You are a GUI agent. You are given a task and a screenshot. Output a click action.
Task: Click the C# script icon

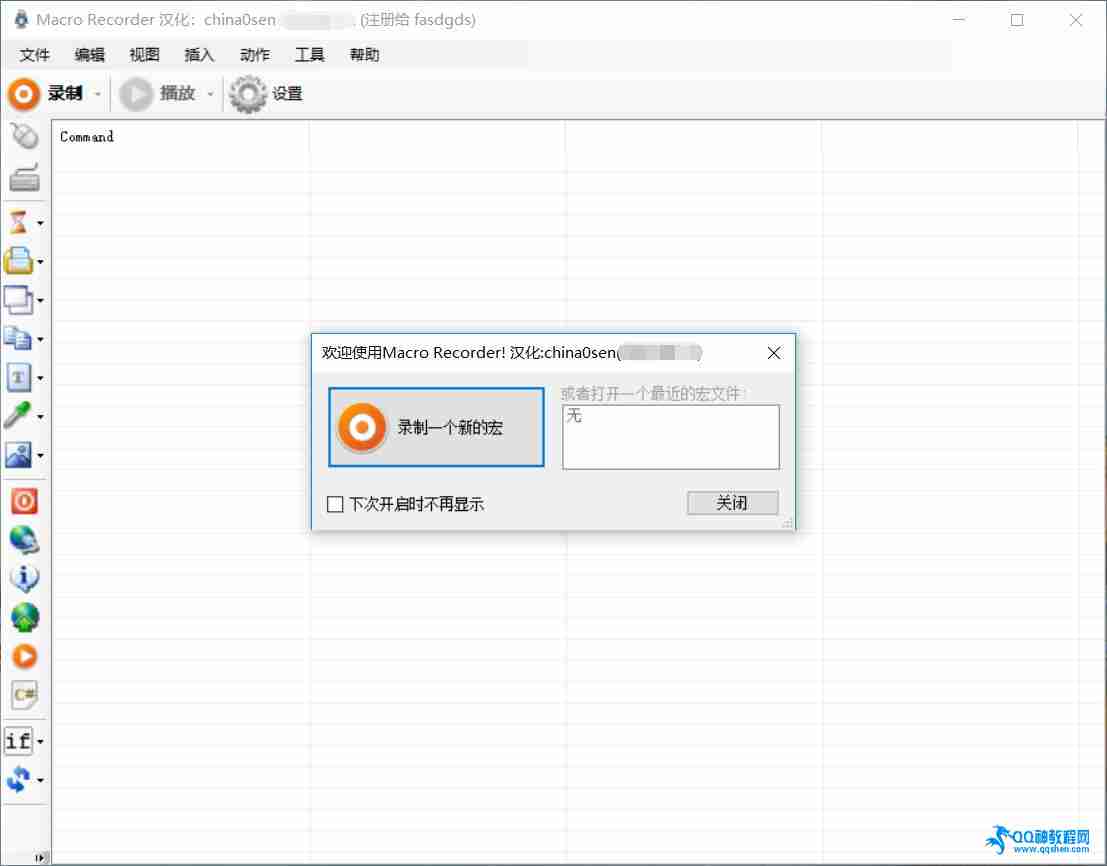[25, 694]
